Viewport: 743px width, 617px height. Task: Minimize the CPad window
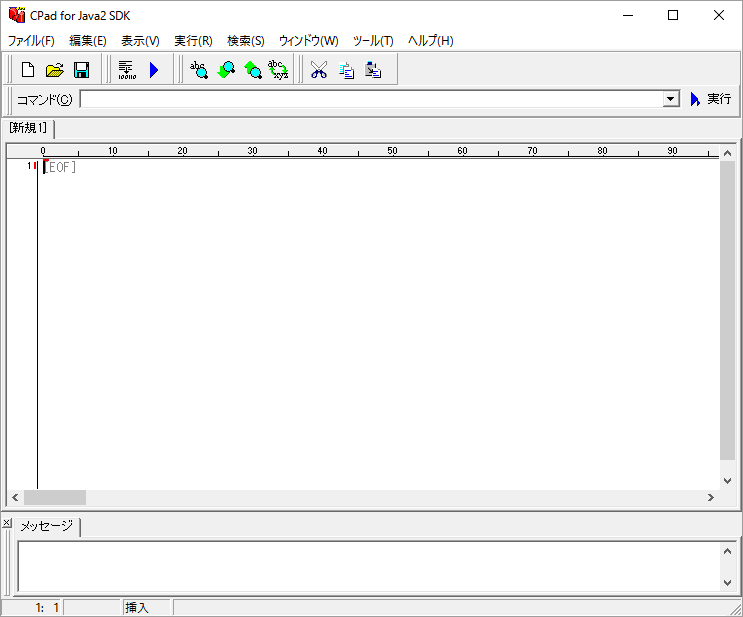tap(628, 15)
